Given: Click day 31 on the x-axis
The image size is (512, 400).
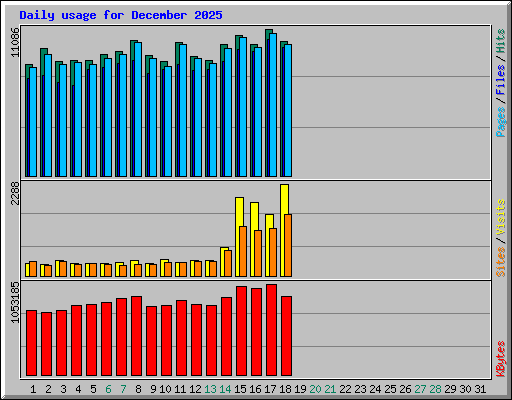Looking at the screenshot, I should point(480,389).
